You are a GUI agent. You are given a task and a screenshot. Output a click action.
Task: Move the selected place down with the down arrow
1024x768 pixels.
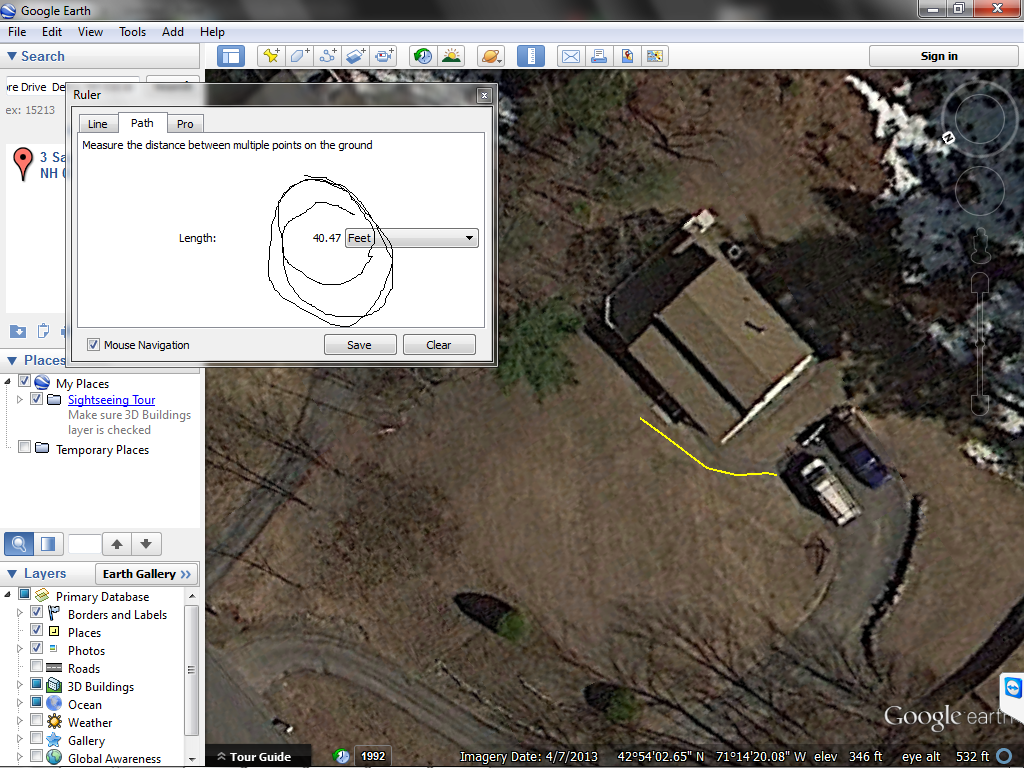tap(146, 543)
